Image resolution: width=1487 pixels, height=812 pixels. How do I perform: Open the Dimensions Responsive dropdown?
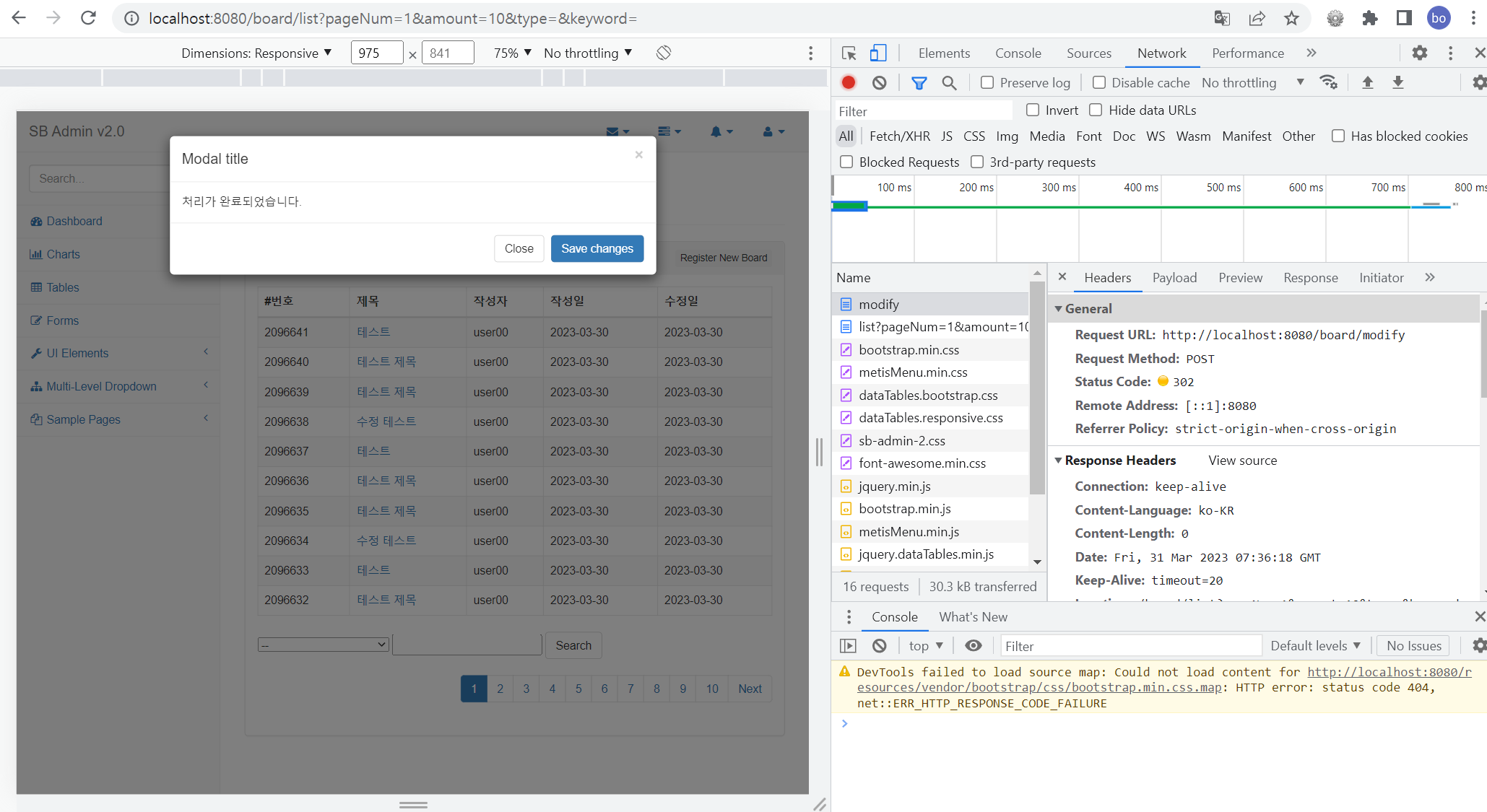coord(256,53)
